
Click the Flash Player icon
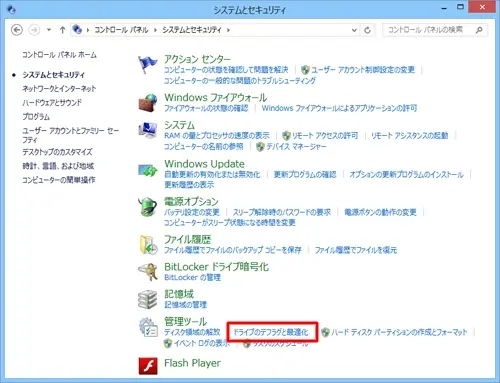pos(148,366)
